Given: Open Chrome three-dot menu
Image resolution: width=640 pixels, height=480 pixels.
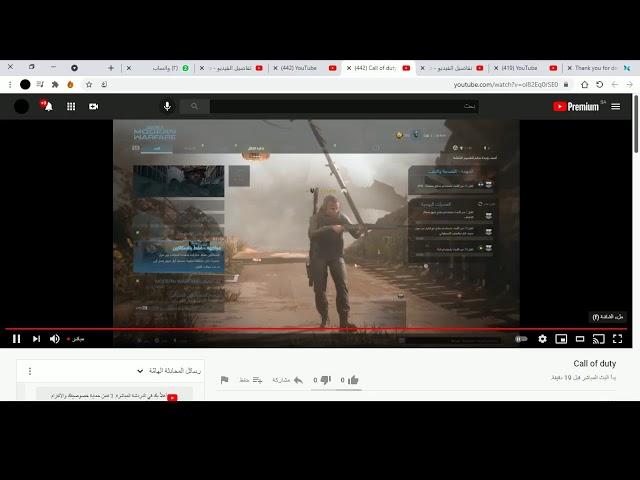Looking at the screenshot, I should tap(10, 84).
